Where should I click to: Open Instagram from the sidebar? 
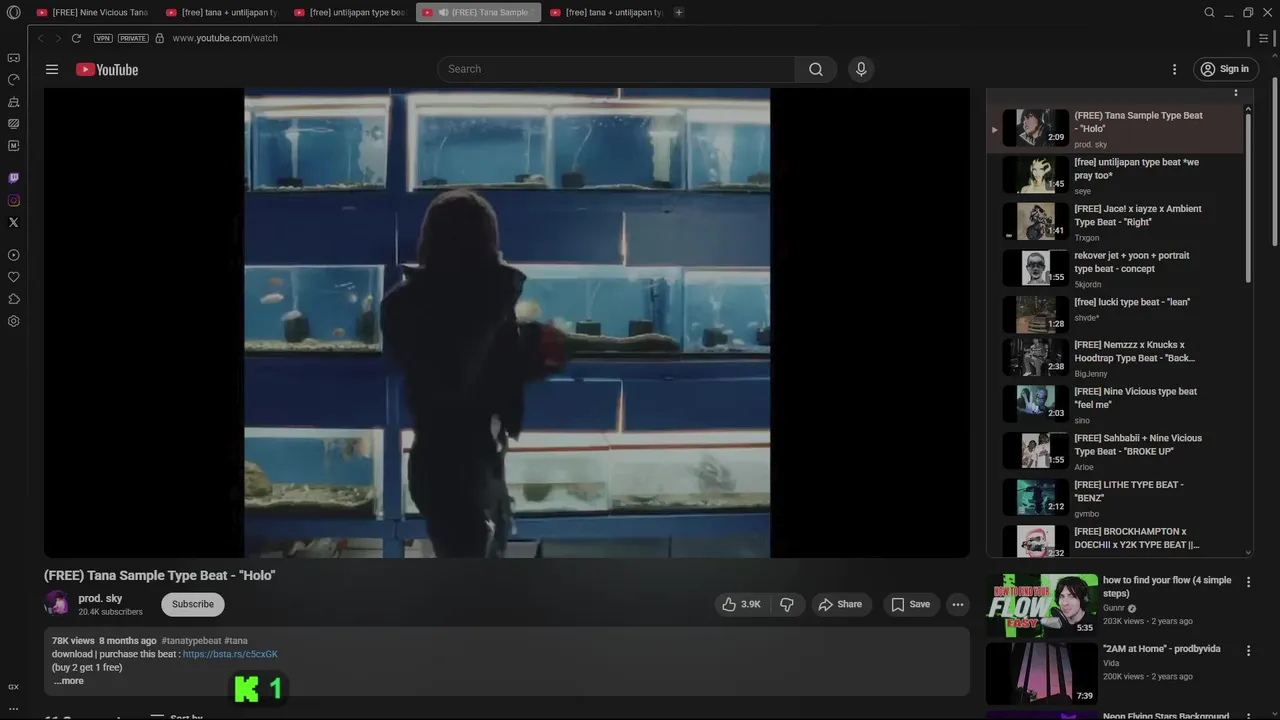click(13, 200)
